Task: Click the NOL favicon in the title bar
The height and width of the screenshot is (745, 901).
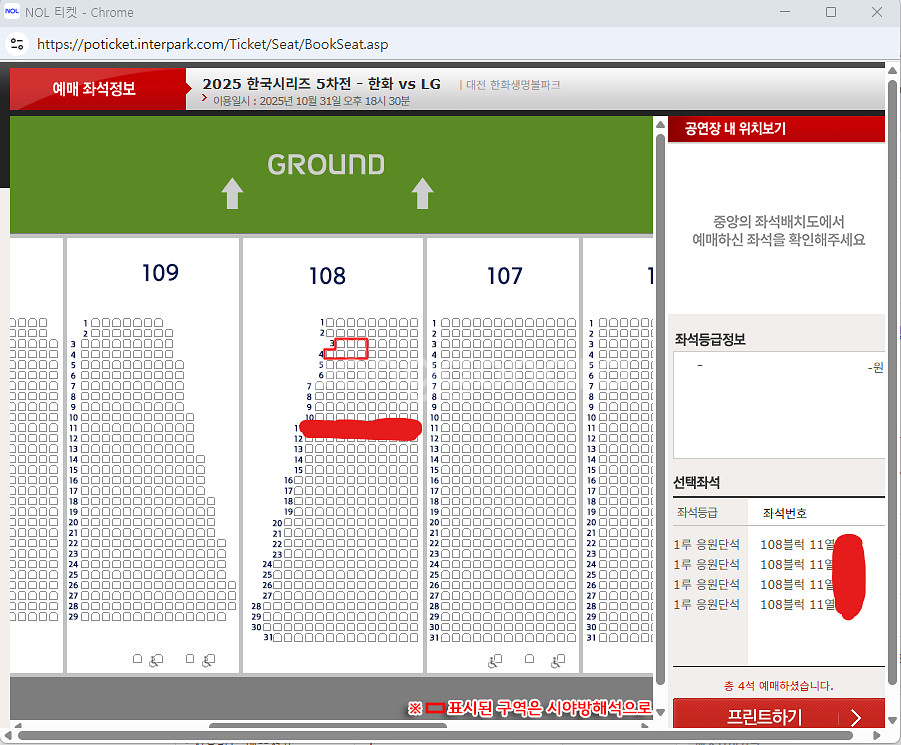Action: [13, 13]
